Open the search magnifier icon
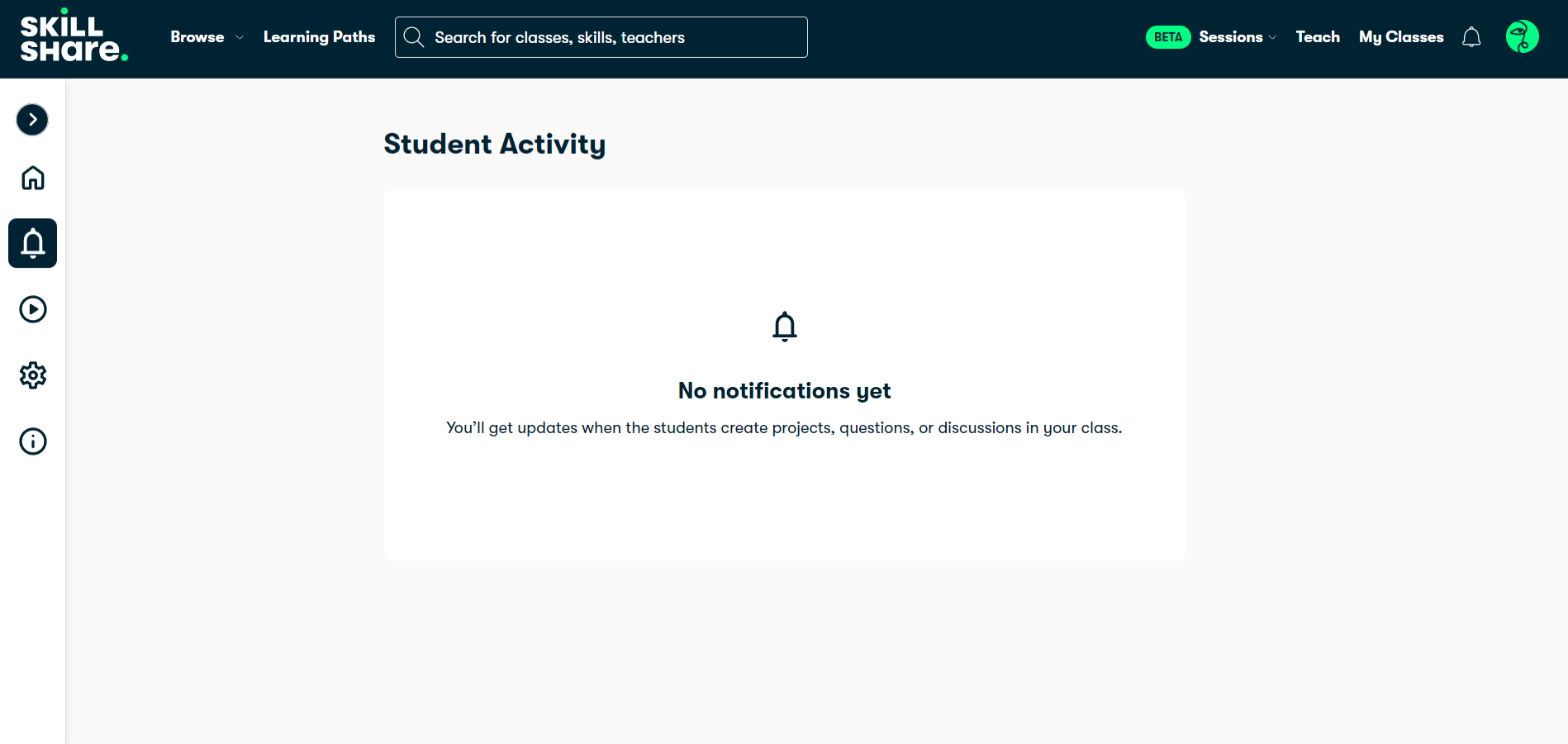This screenshot has height=744, width=1568. [414, 36]
